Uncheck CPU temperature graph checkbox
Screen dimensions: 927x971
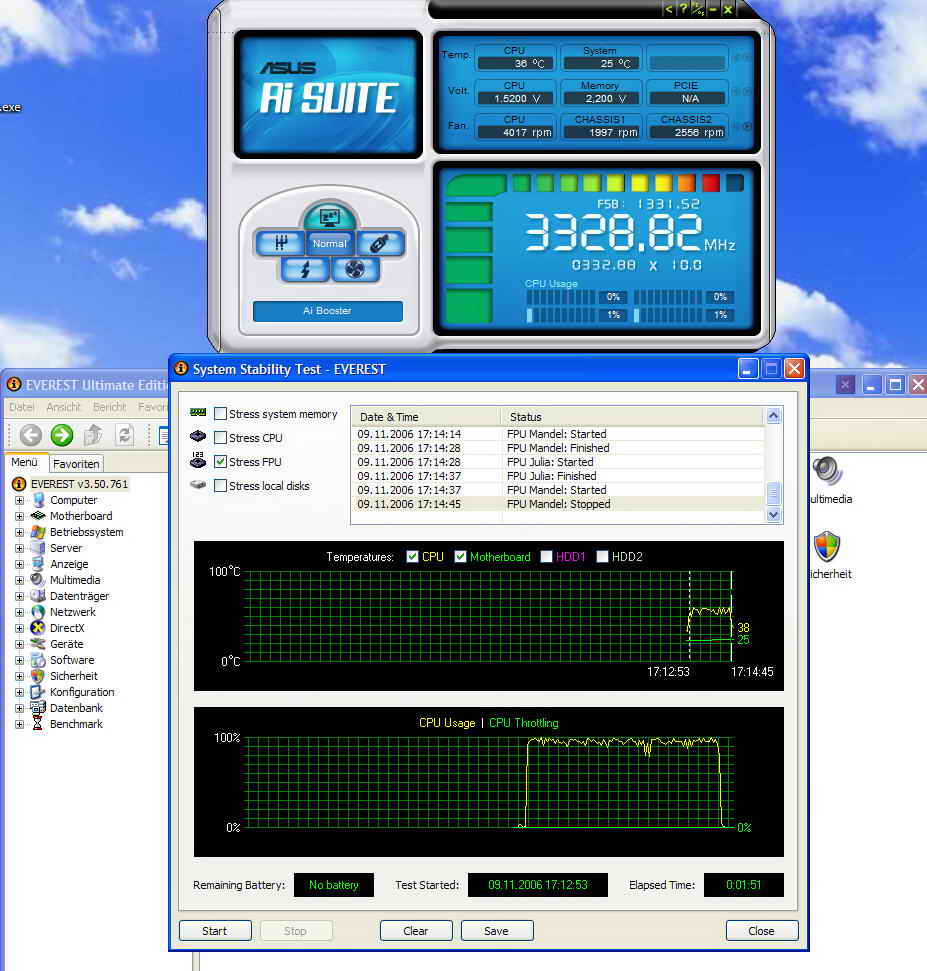coord(412,557)
